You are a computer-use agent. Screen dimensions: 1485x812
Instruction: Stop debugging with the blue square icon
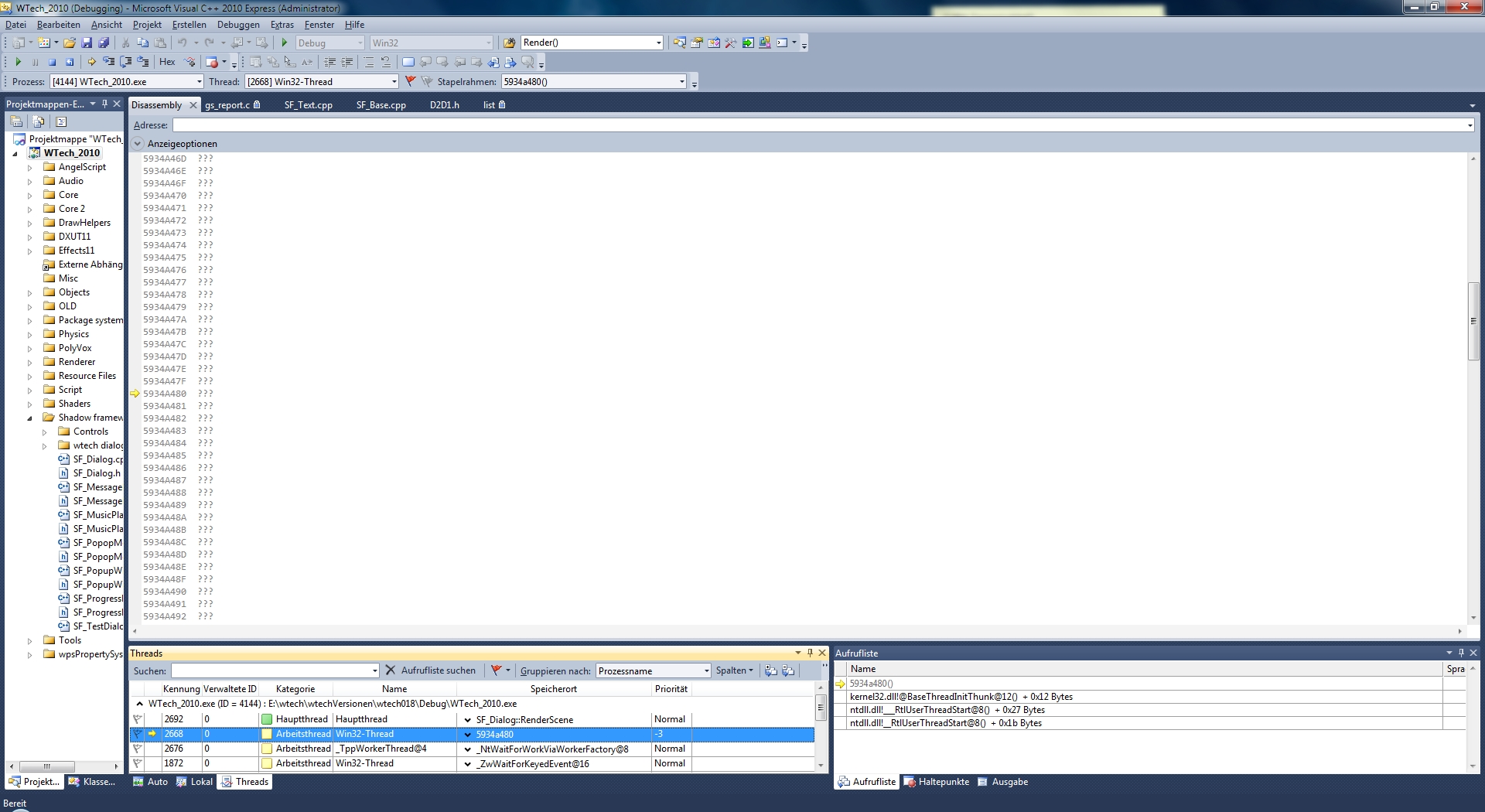coord(52,62)
